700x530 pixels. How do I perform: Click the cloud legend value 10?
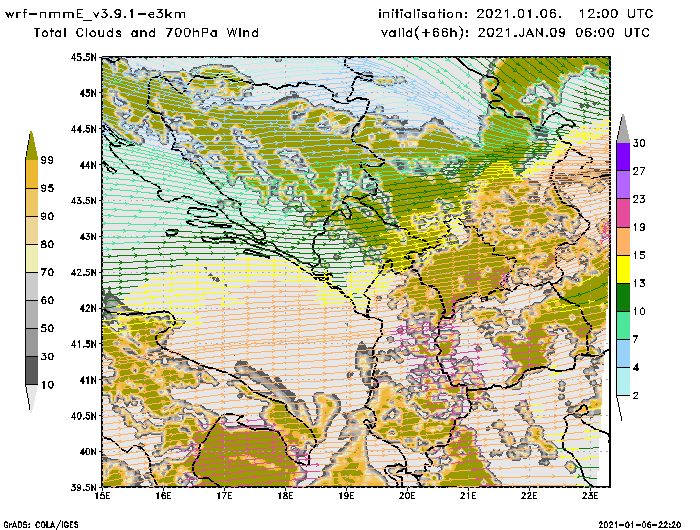point(47,384)
